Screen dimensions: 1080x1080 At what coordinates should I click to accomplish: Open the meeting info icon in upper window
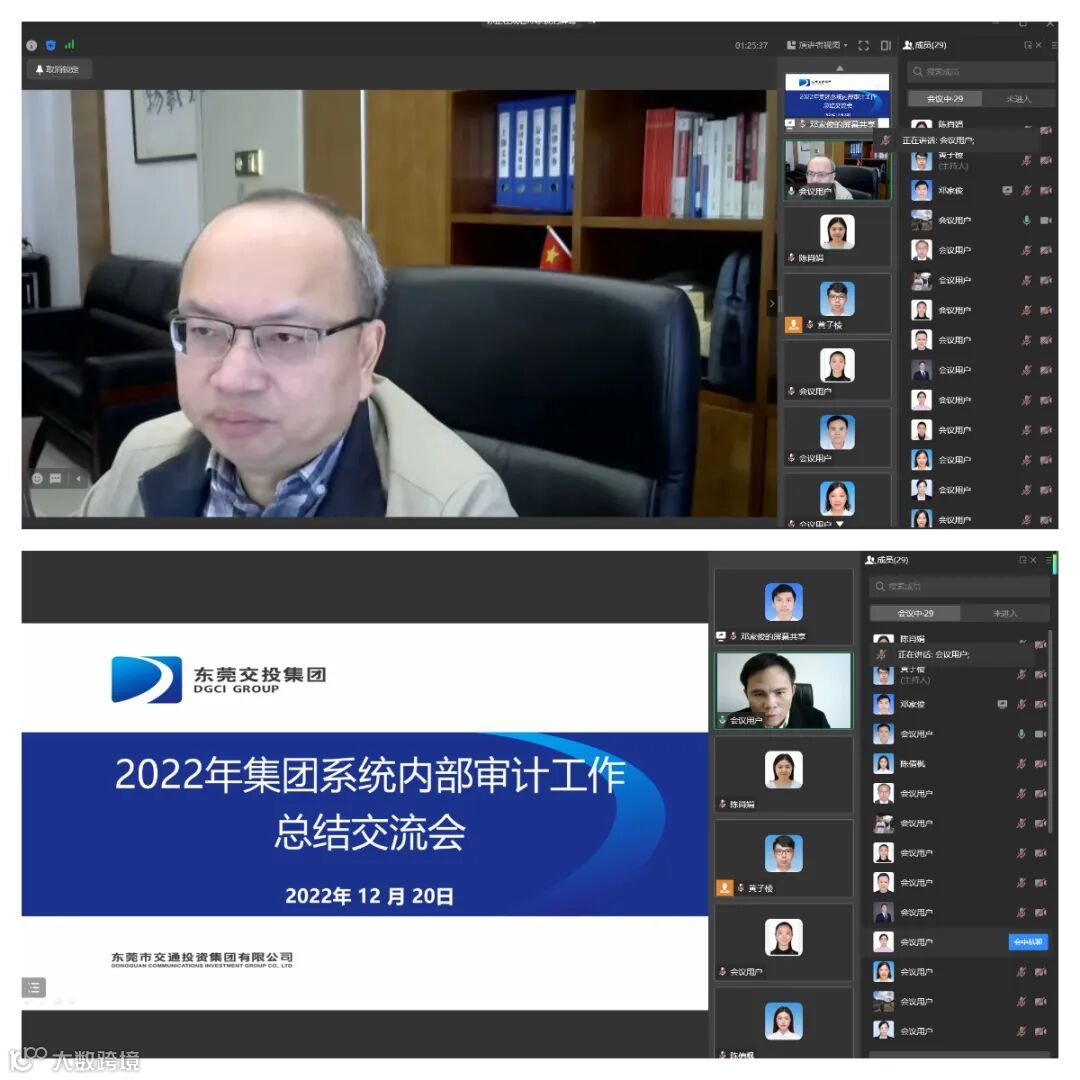(x=32, y=45)
